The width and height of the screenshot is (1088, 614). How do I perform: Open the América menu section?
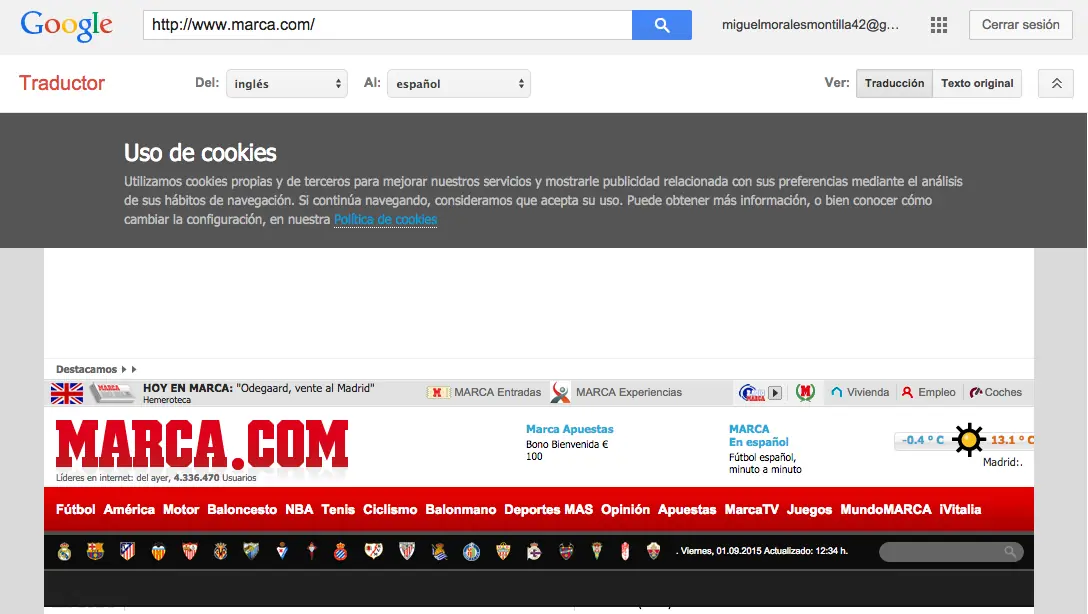click(x=129, y=509)
